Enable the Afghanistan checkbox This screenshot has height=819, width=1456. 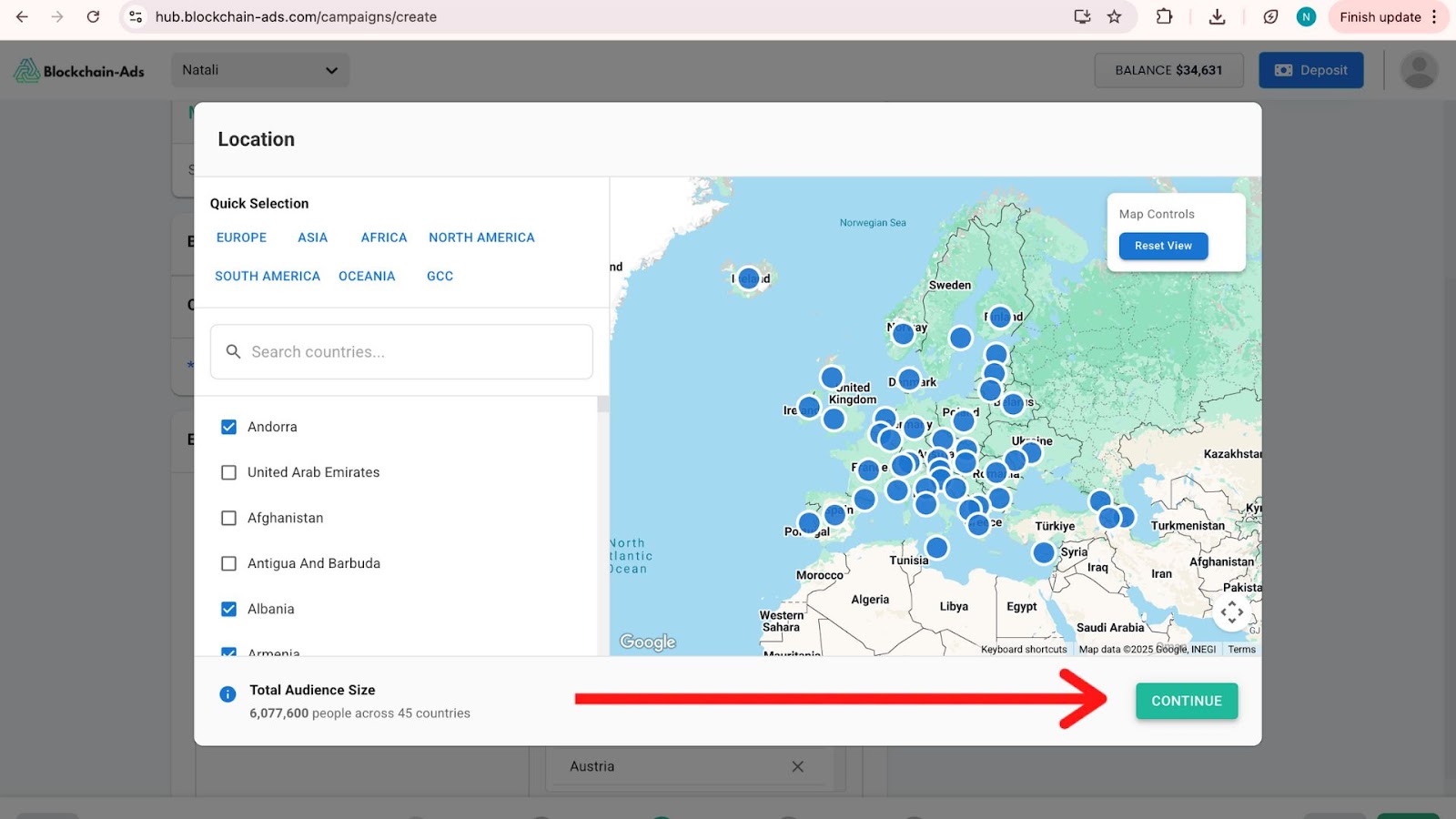(x=229, y=518)
